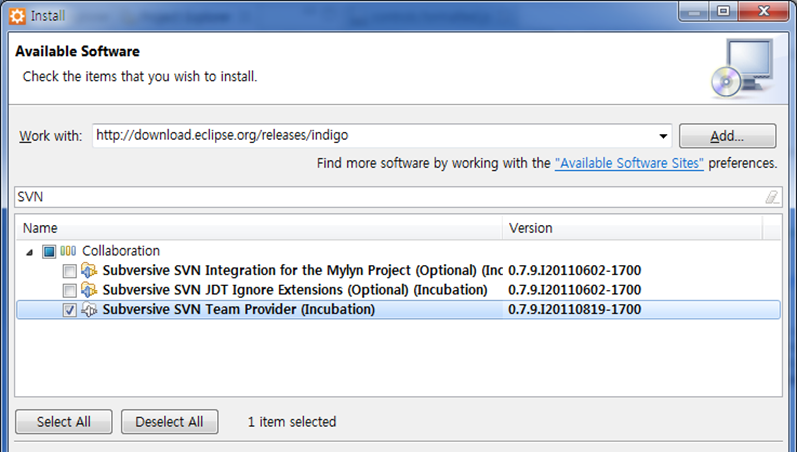Click the Collaboration category label
Screen dimensions: 797x452
(121, 251)
